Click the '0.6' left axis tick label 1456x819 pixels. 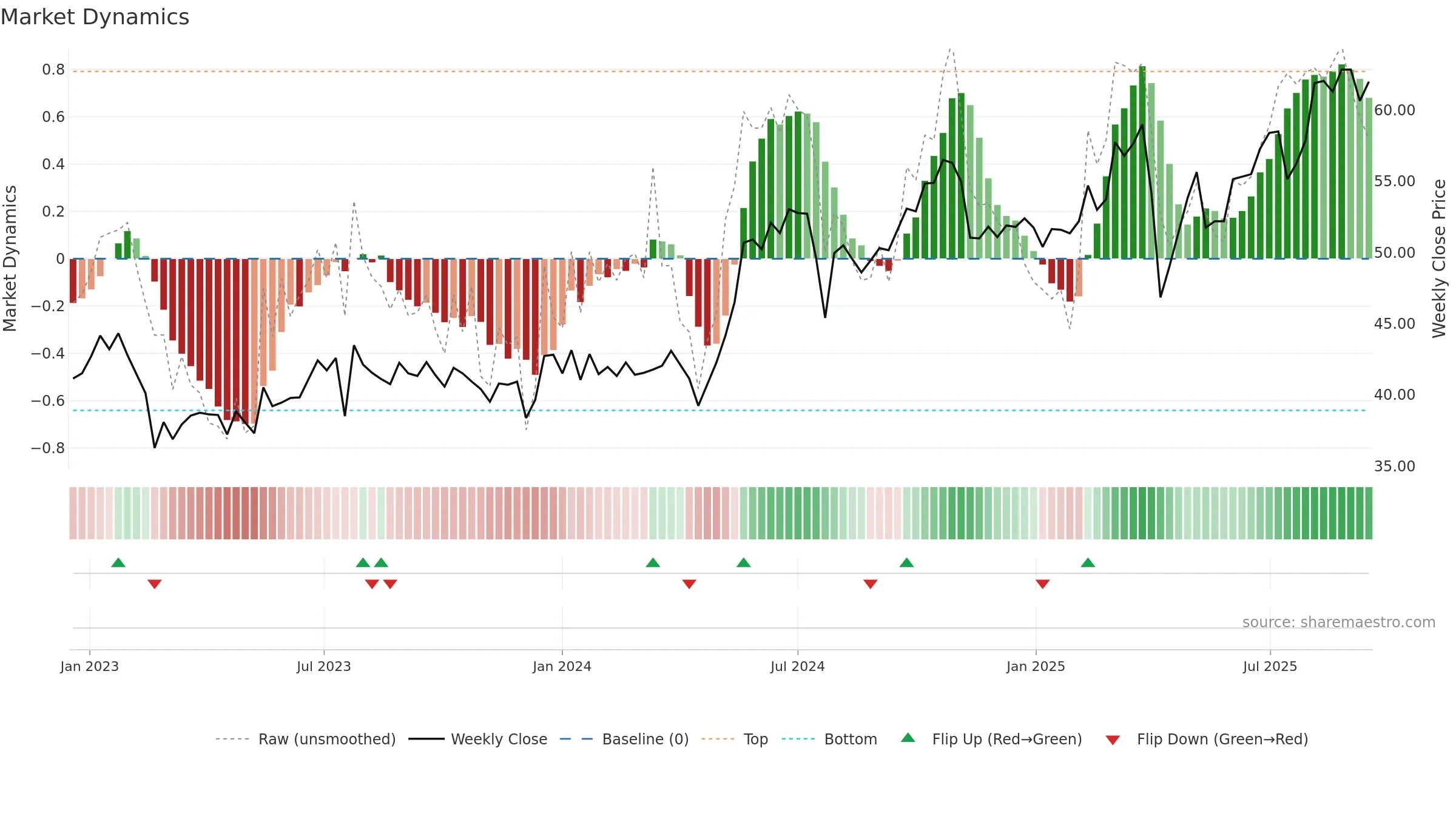pyautogui.click(x=53, y=117)
